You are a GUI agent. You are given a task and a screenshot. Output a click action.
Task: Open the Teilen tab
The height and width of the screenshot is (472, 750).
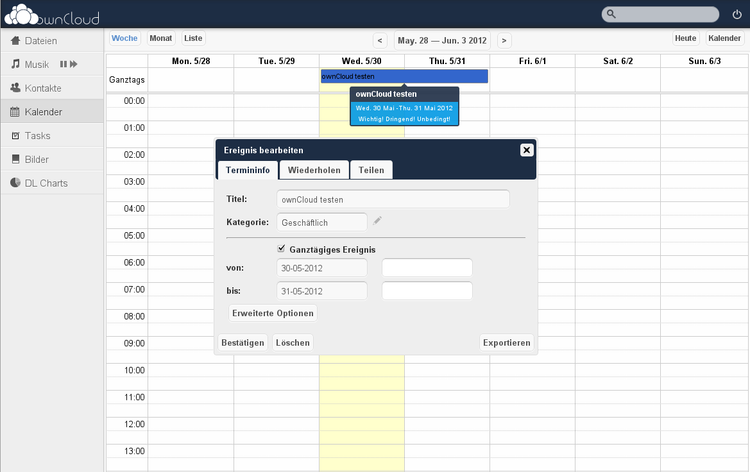coord(371,170)
